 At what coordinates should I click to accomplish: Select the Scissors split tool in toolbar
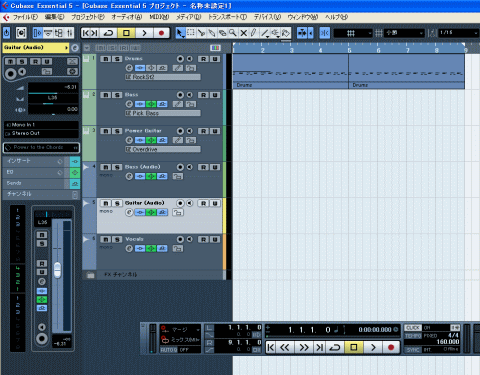(201, 33)
